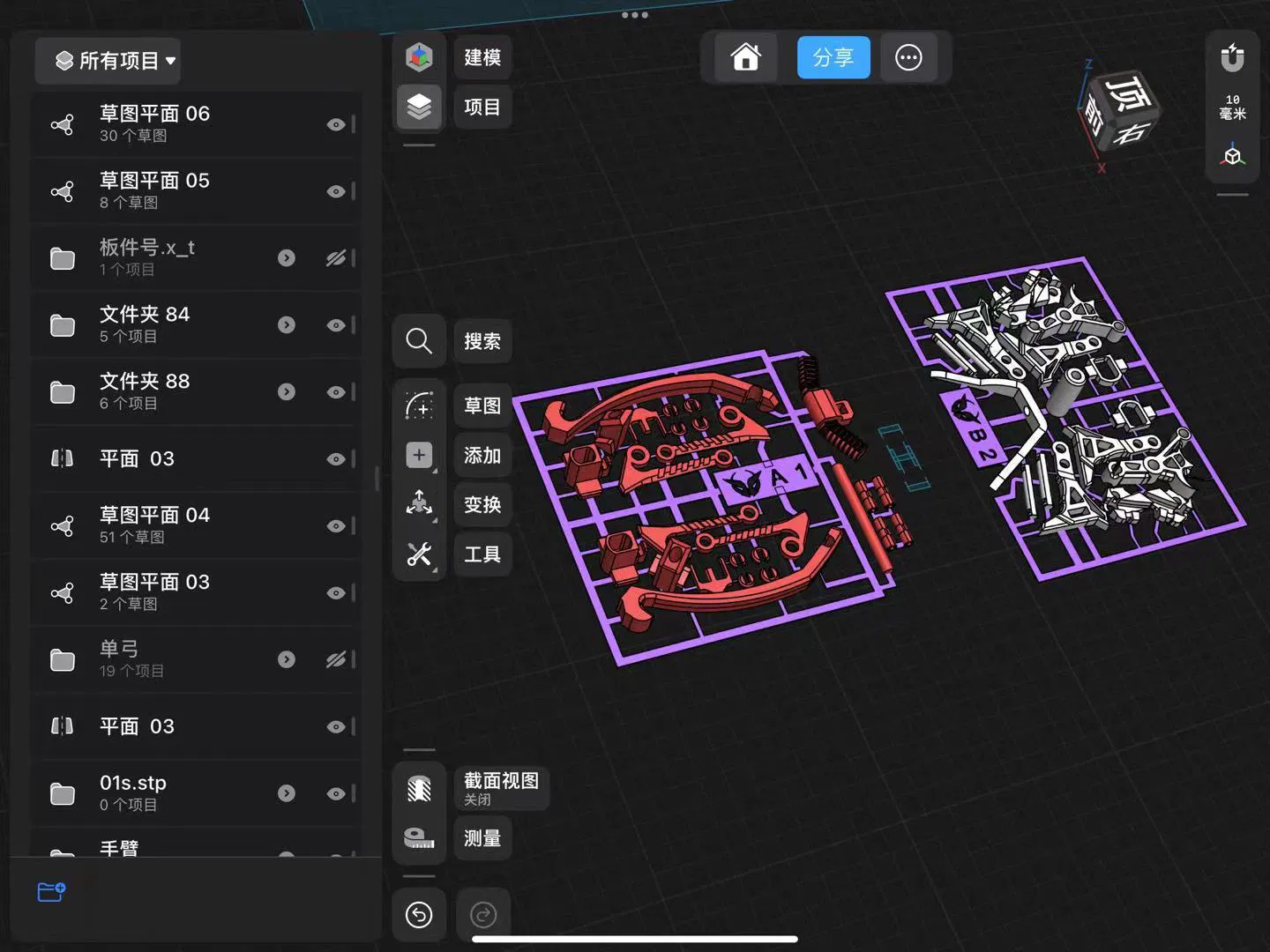Image resolution: width=1270 pixels, height=952 pixels.
Task: Click the blue 分享 button
Action: (833, 57)
